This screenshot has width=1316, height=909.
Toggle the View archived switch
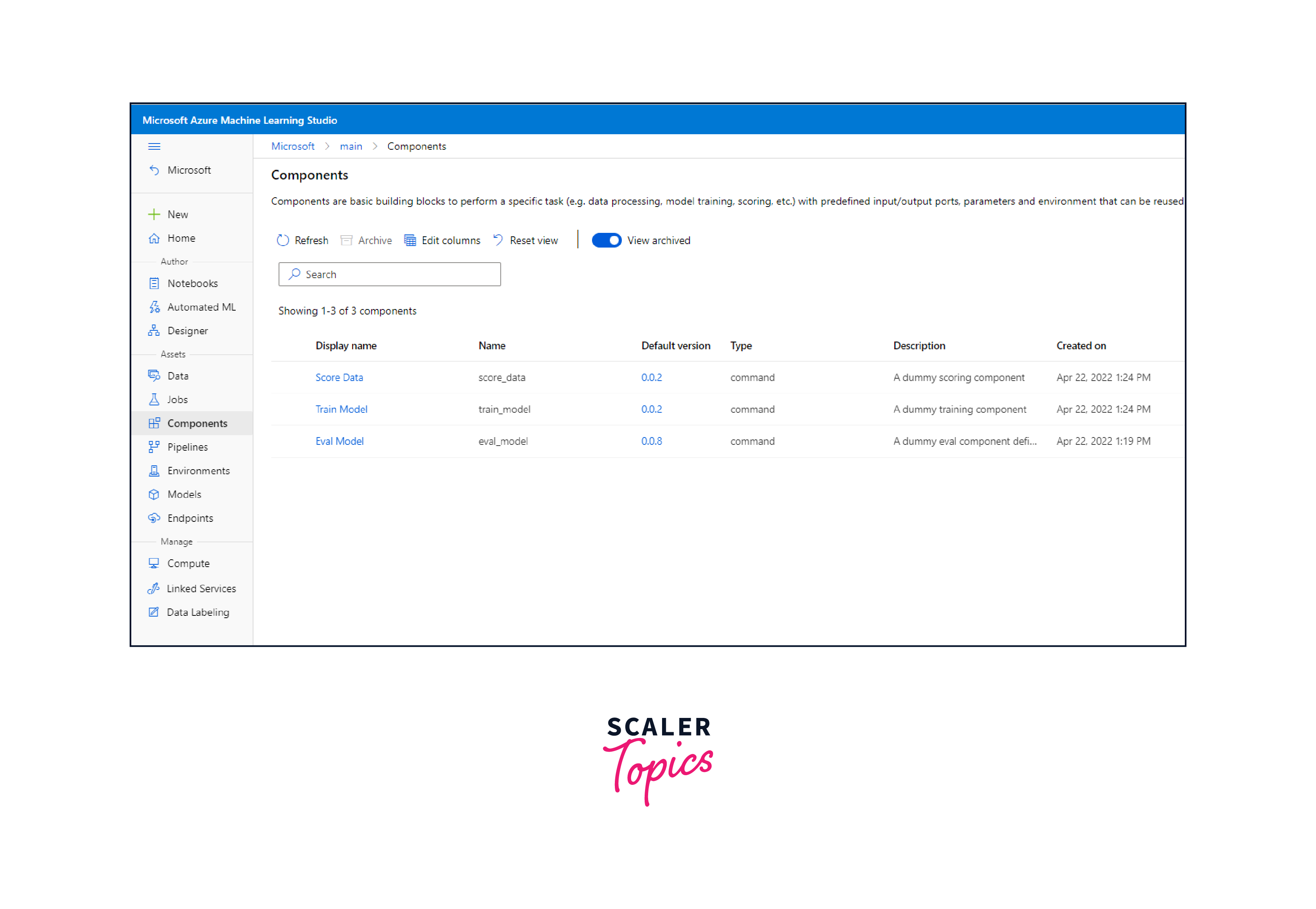click(x=606, y=240)
